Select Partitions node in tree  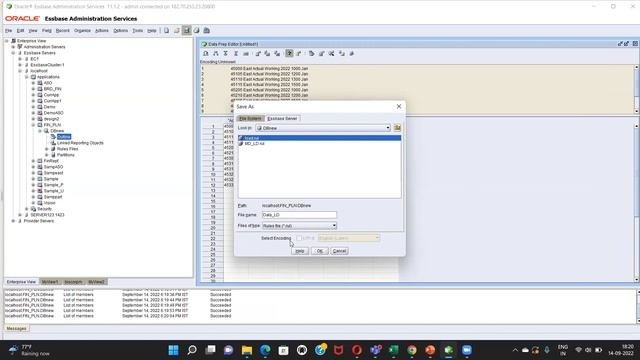pos(66,155)
